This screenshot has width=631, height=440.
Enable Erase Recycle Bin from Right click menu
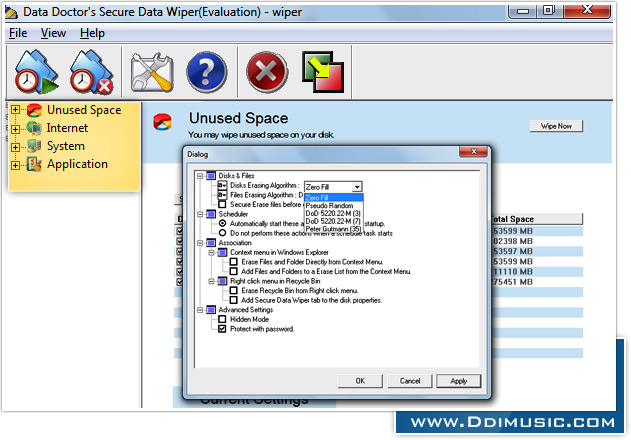pos(233,290)
